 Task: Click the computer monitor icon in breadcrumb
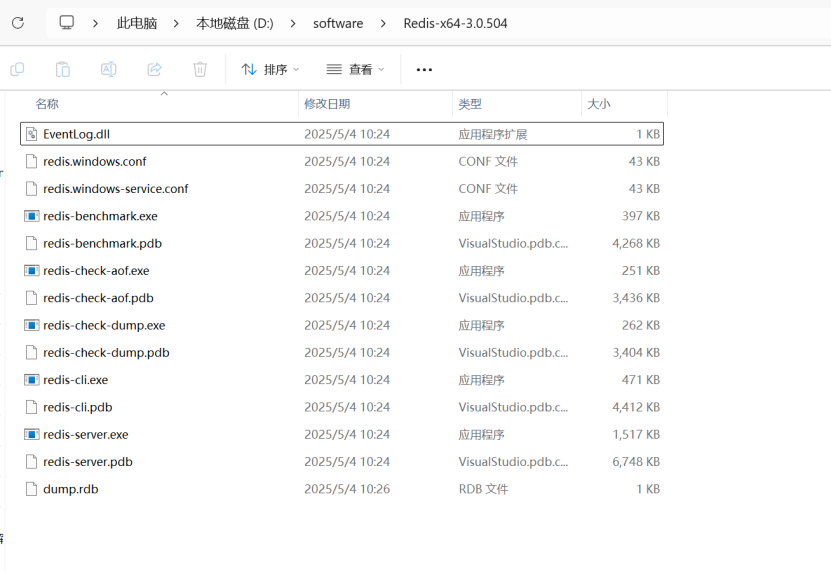tap(67, 23)
